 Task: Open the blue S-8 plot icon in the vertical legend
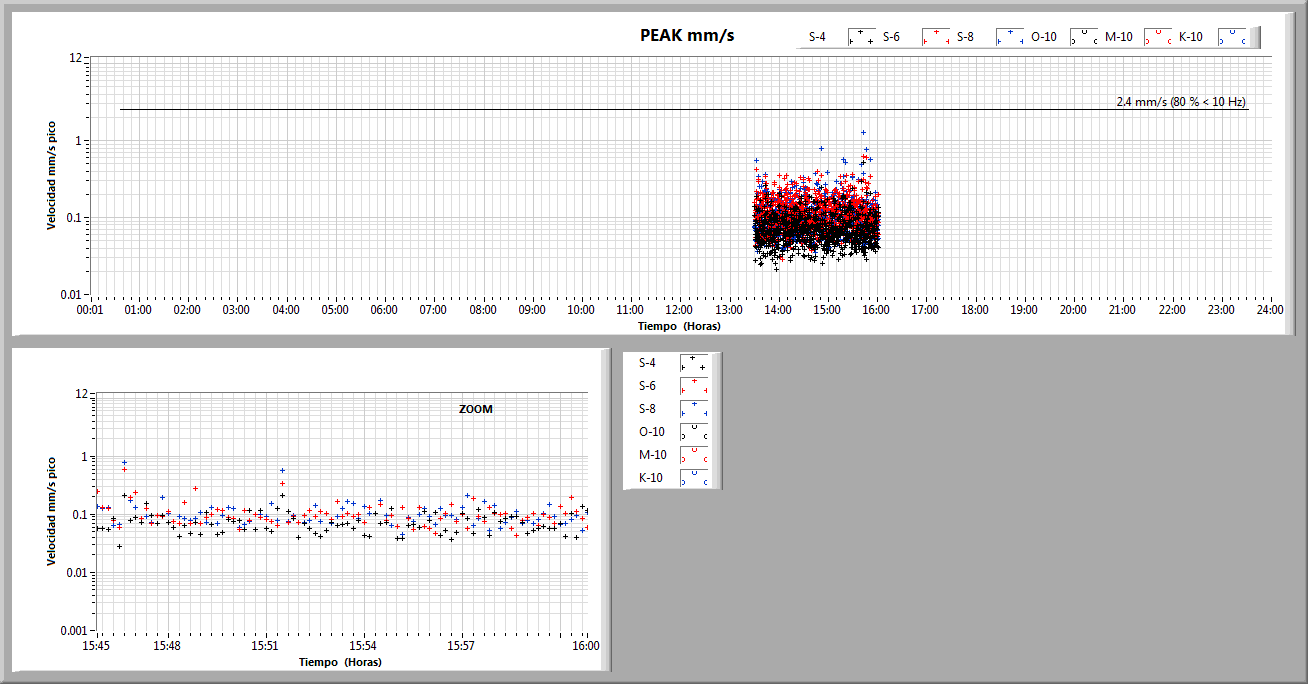[x=693, y=409]
